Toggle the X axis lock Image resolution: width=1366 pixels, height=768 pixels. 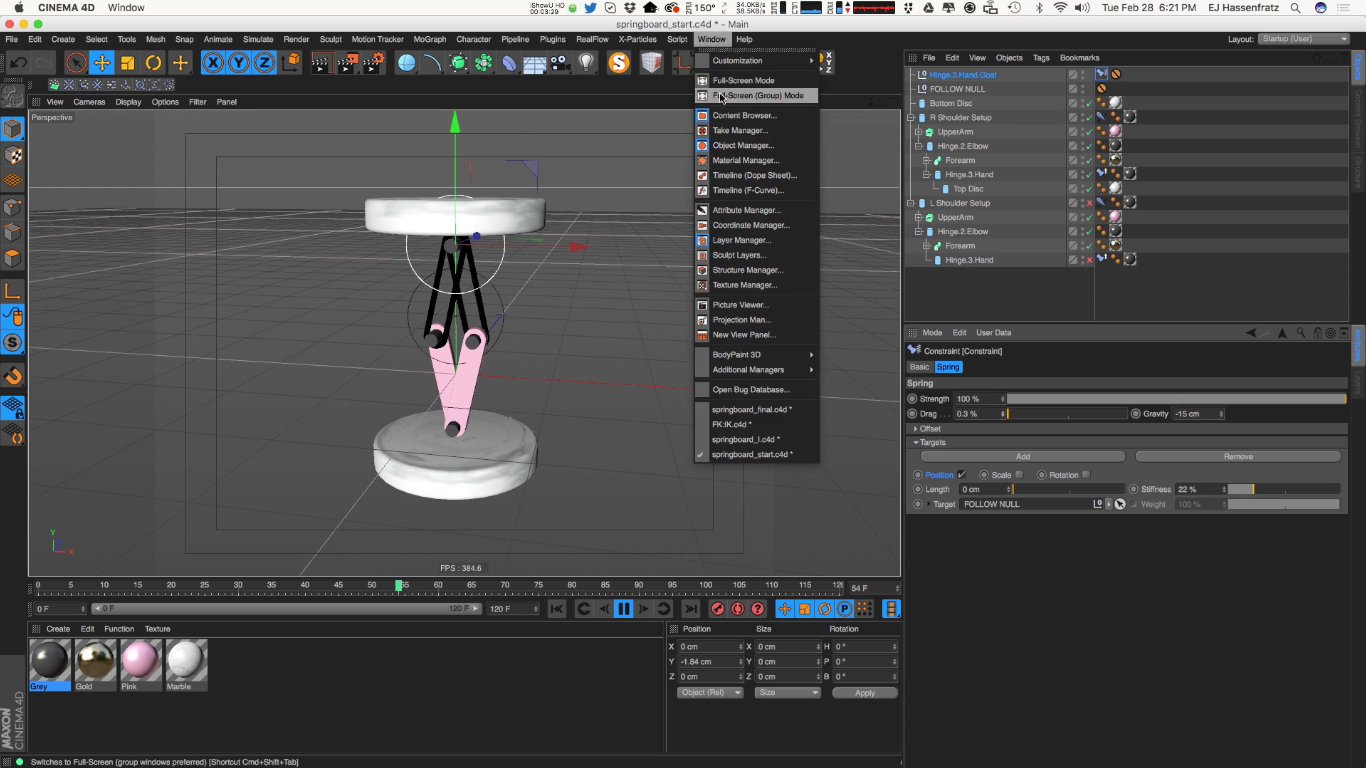[x=213, y=63]
